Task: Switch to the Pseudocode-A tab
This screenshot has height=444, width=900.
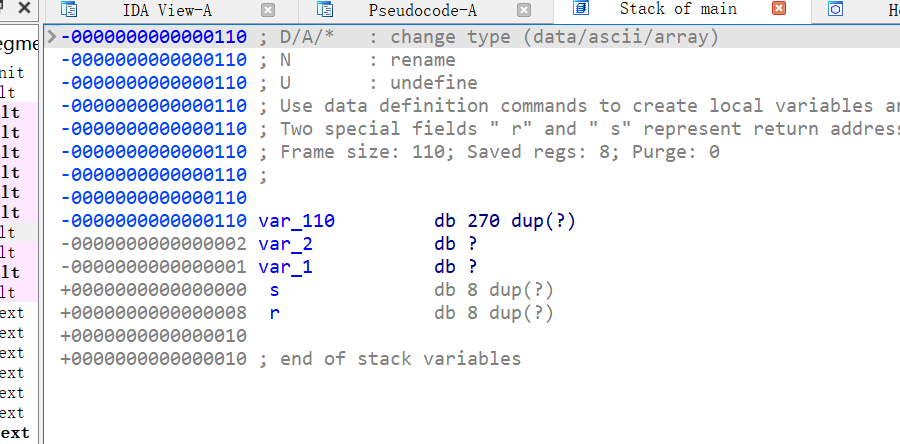Action: point(422,10)
